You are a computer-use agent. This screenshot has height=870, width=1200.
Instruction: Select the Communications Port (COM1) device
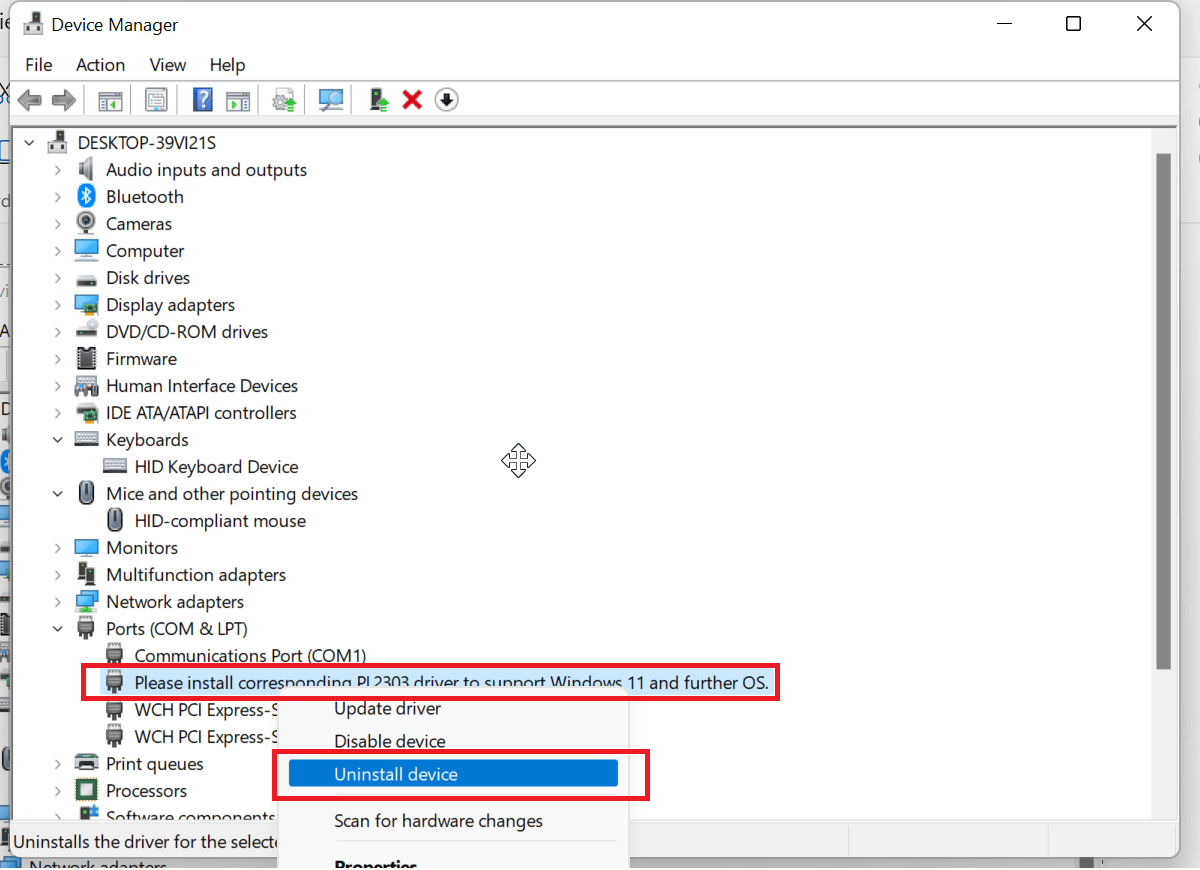click(x=251, y=655)
